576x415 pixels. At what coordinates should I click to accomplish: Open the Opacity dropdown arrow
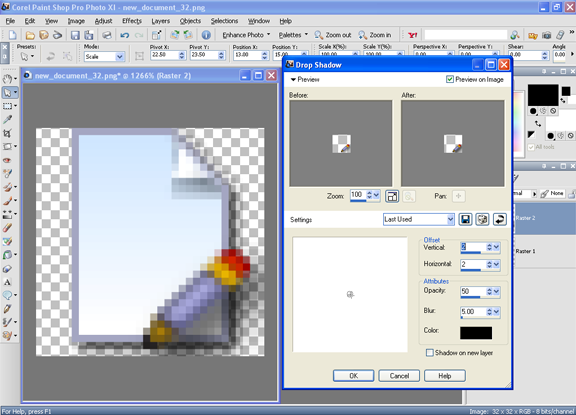point(496,291)
